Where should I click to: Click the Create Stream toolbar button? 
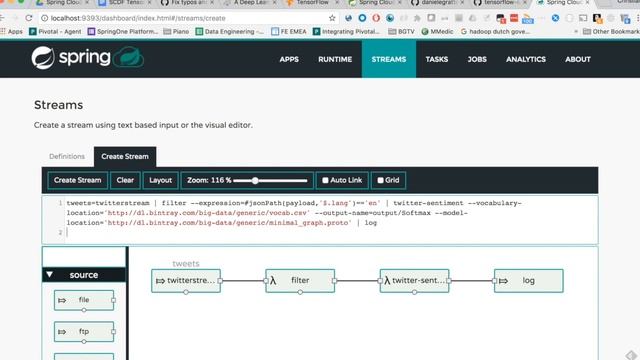coord(78,180)
